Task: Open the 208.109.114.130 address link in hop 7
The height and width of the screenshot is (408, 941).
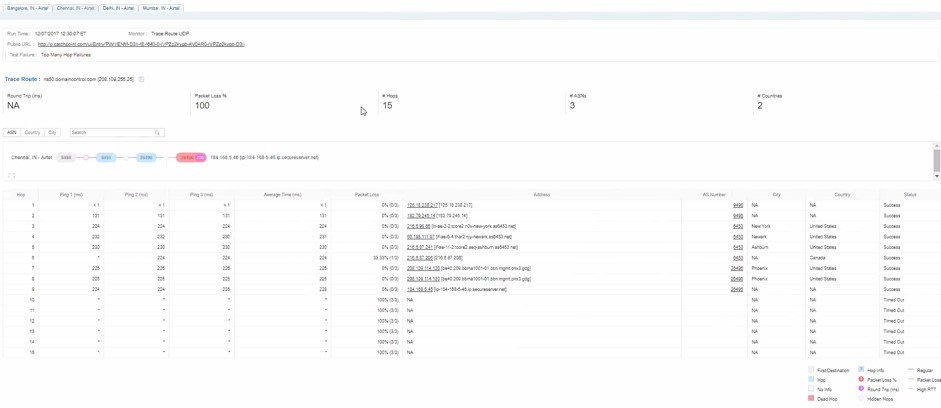Action: click(423, 268)
